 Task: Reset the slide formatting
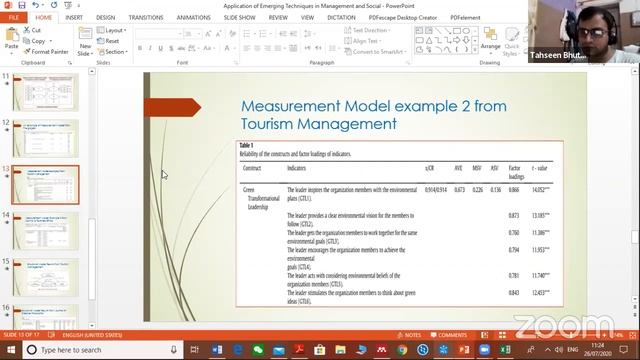(x=108, y=41)
